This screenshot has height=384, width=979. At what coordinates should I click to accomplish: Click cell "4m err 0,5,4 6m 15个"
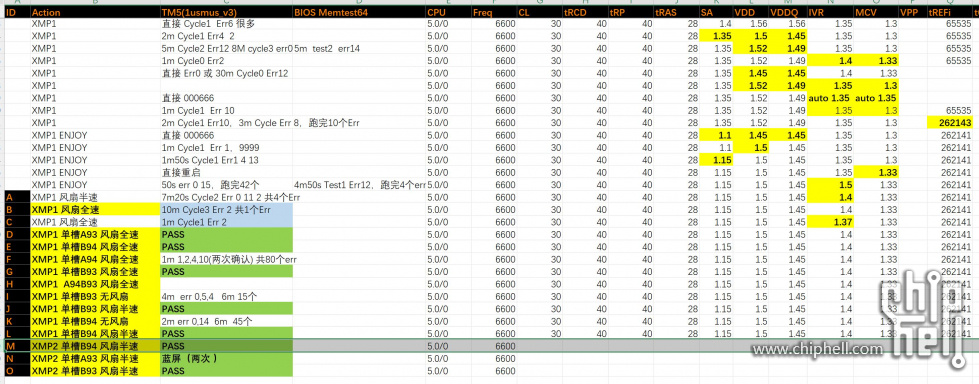click(x=226, y=297)
